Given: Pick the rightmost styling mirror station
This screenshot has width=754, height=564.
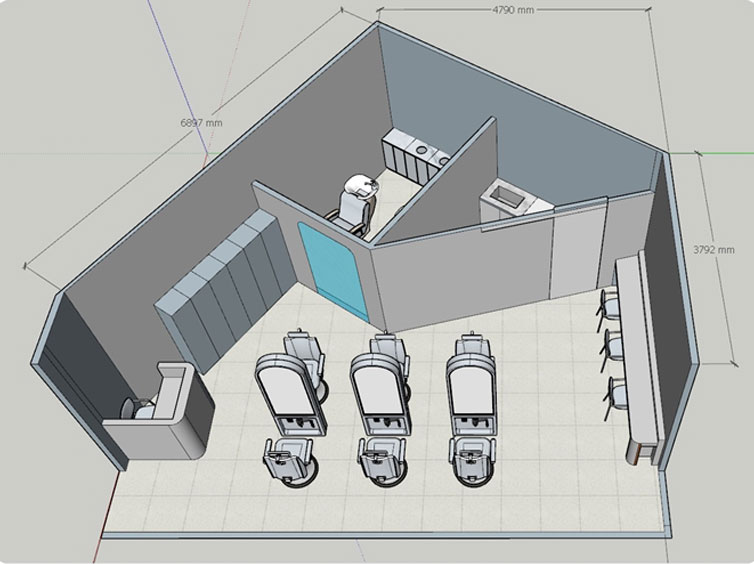Looking at the screenshot, I should coord(469,392).
